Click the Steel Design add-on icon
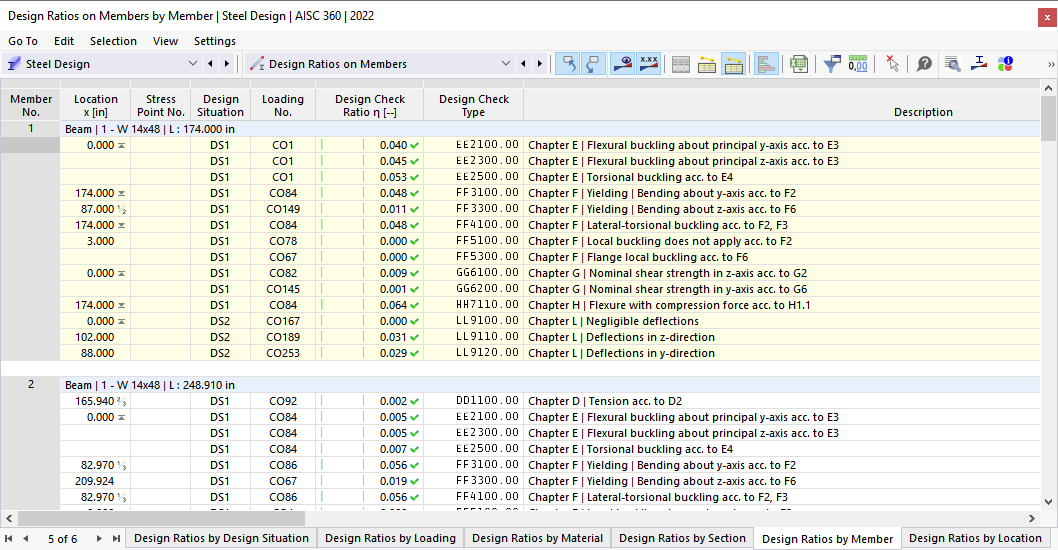Viewport: 1058px width, 550px height. click(13, 64)
